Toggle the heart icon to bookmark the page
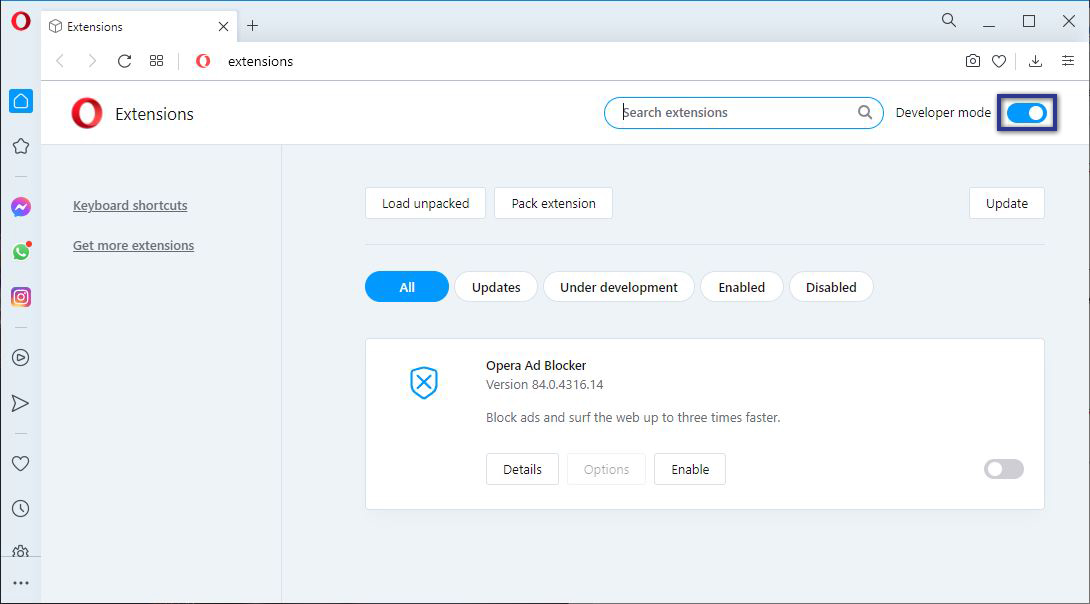 tap(999, 61)
